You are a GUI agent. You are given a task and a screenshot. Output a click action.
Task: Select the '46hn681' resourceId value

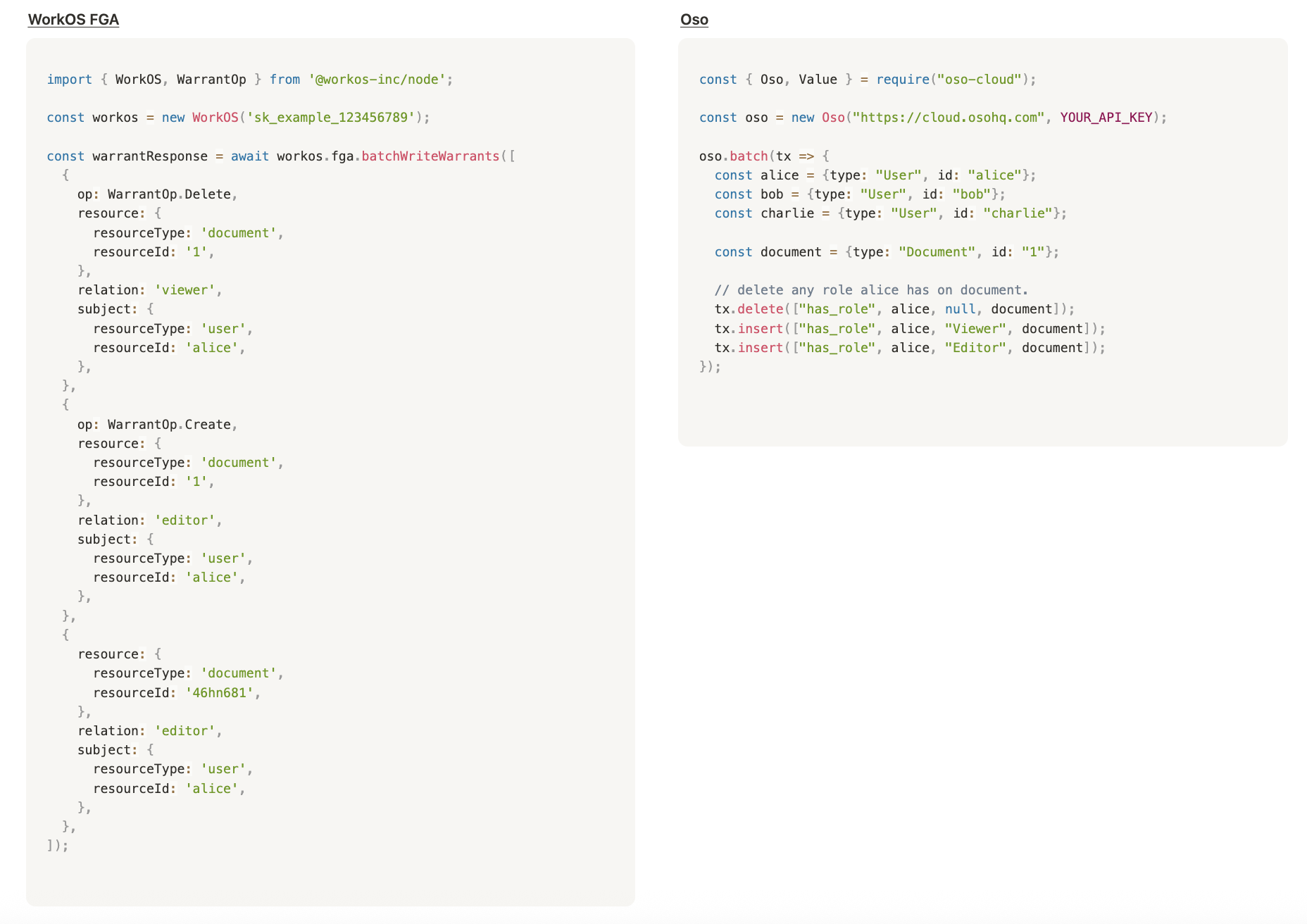point(219,693)
